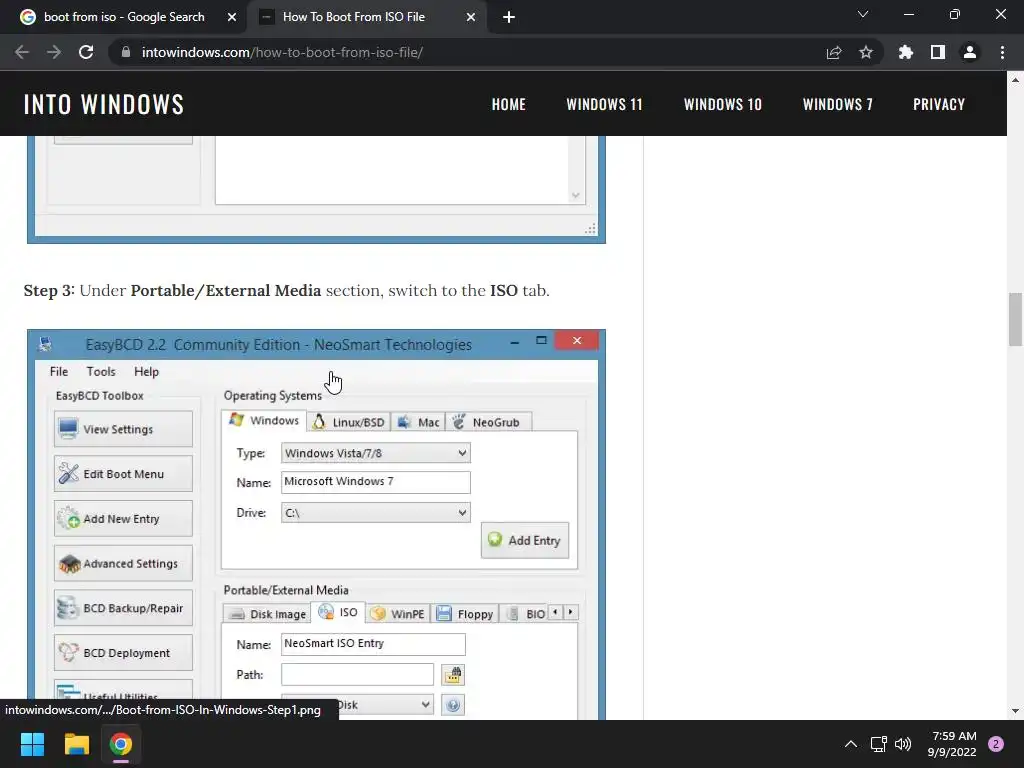Screen dimensions: 1024x768
Task: Select the Linux/BSD tab
Action: pyautogui.click(x=349, y=423)
